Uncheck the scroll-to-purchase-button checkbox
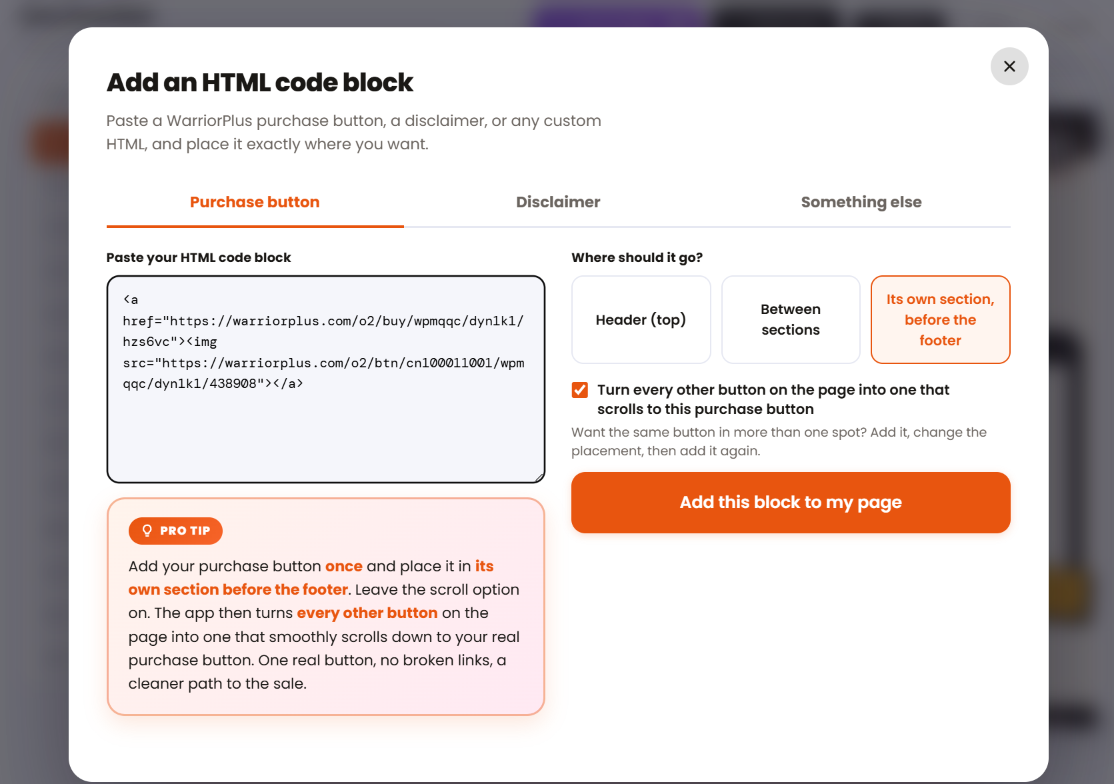The width and height of the screenshot is (1114, 784). pos(580,390)
